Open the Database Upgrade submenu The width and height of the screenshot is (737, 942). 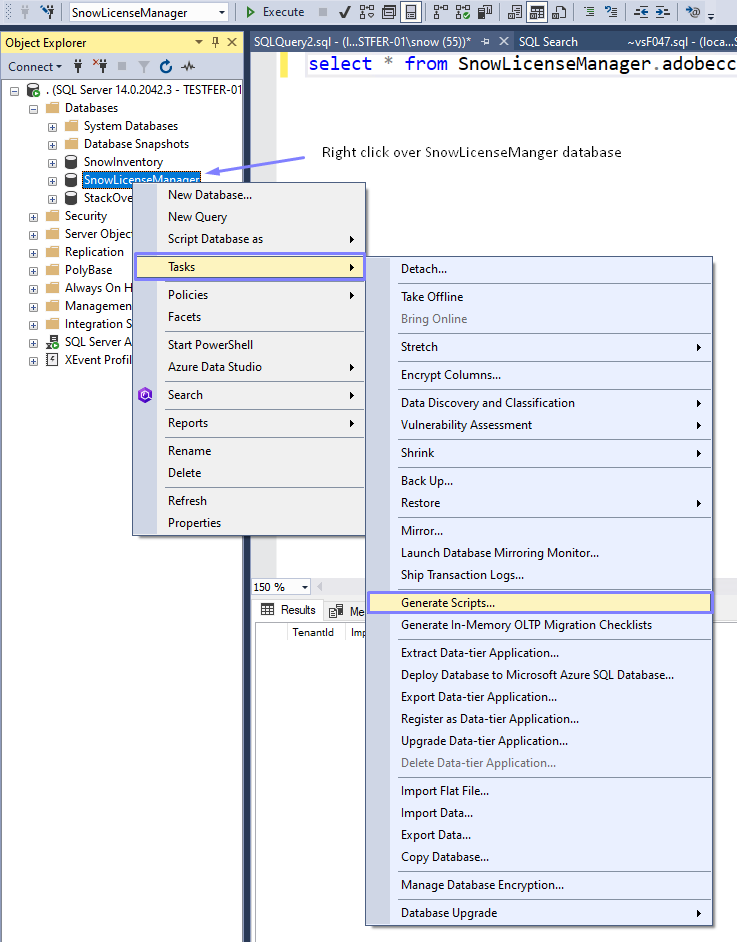(539, 913)
